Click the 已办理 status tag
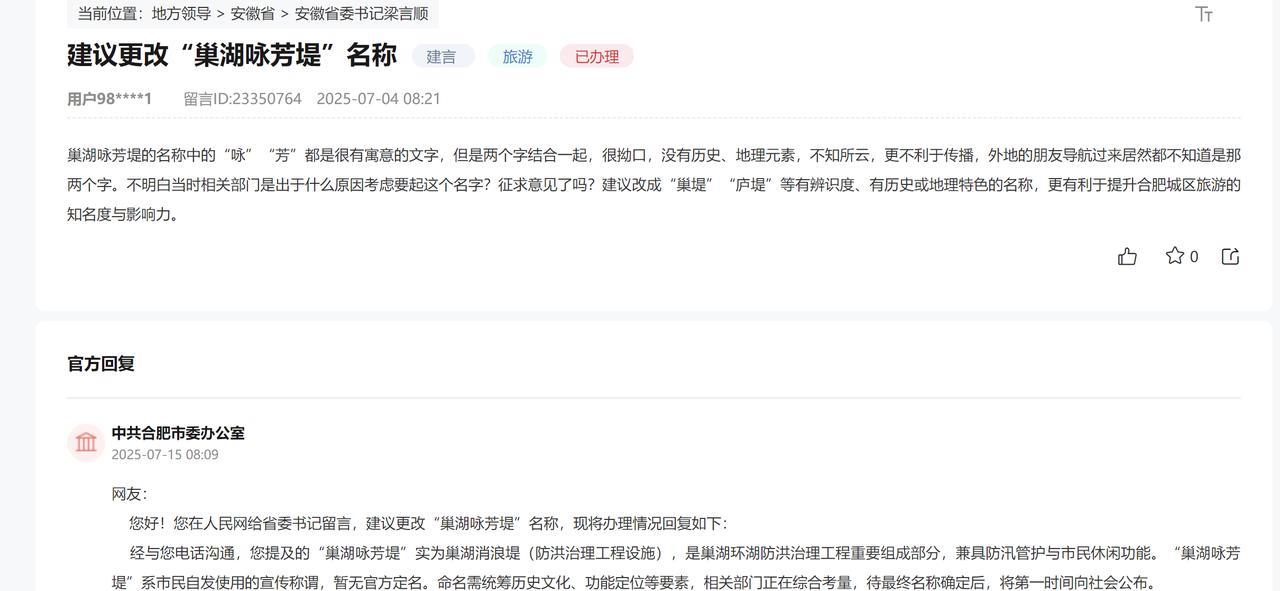 597,57
